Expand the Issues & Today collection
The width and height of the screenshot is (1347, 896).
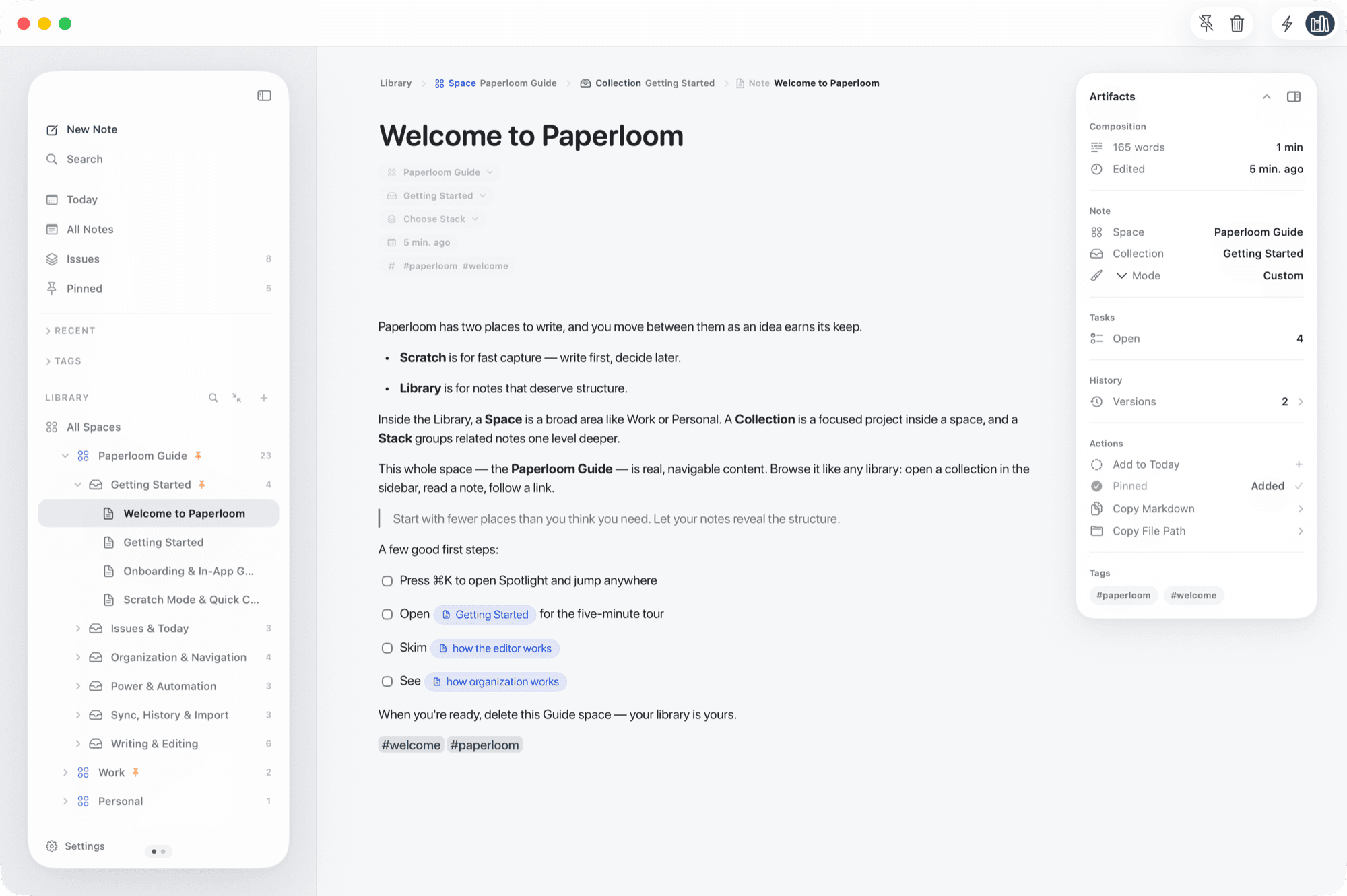pyautogui.click(x=78, y=629)
